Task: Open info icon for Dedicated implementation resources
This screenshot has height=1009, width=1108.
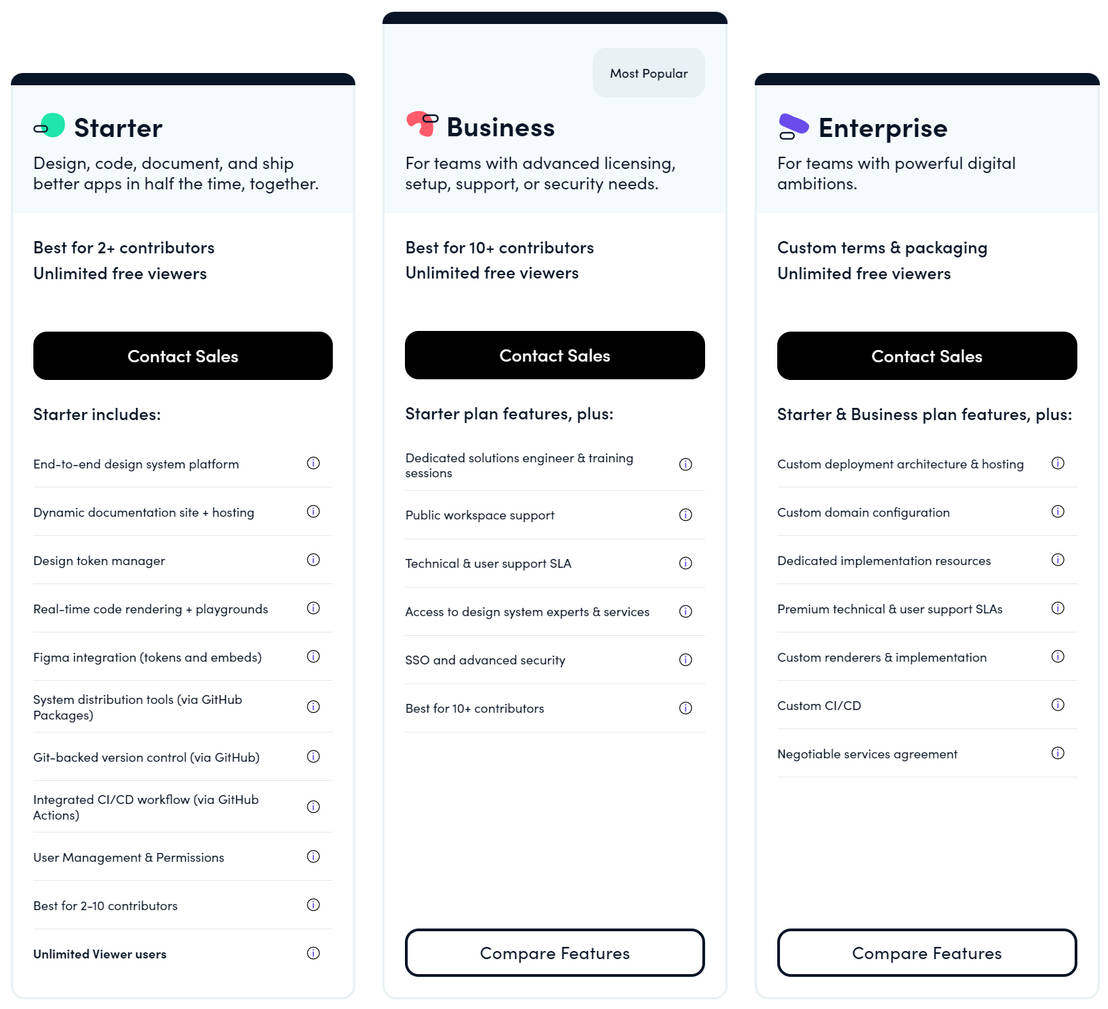Action: (1057, 559)
